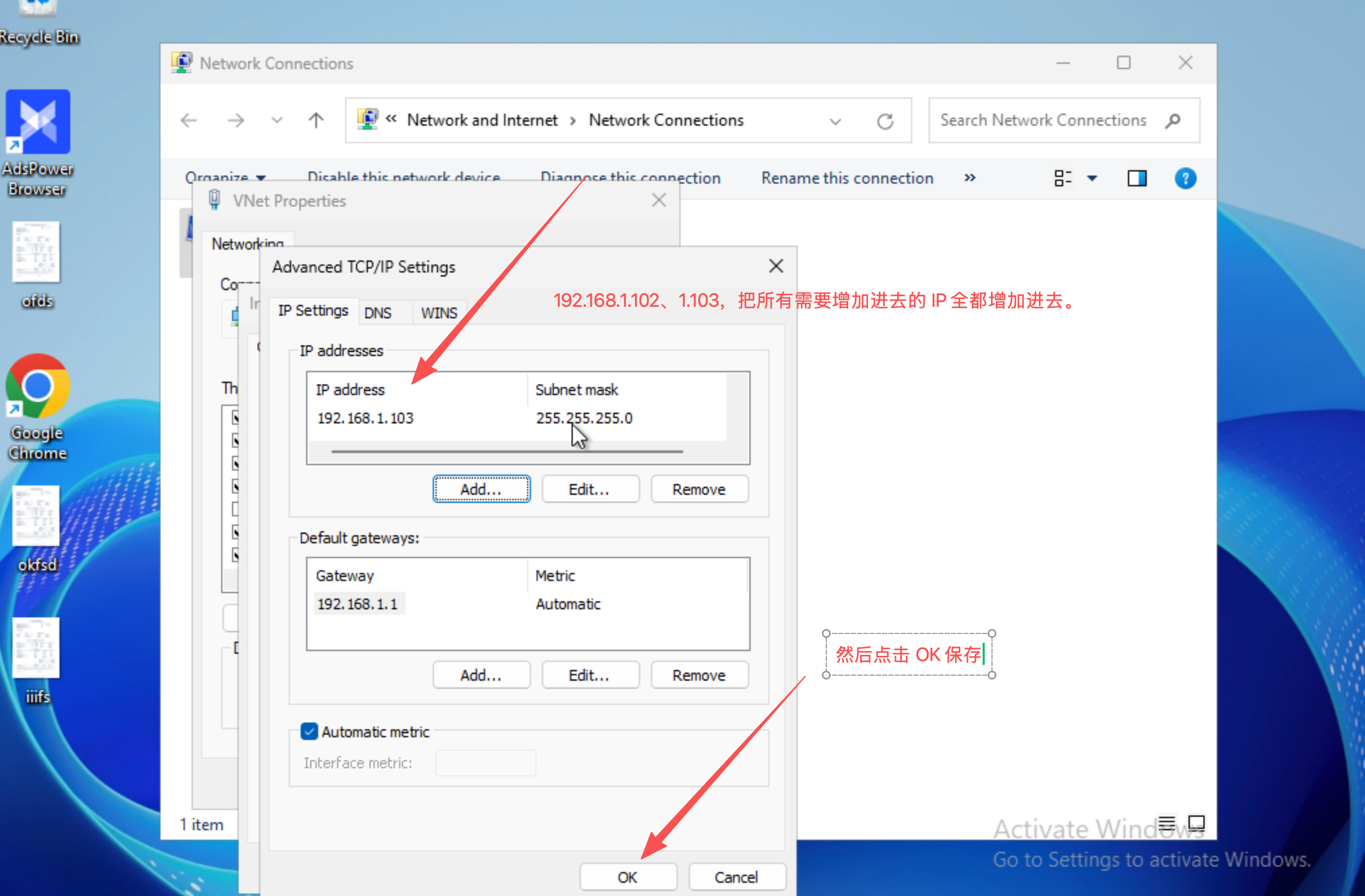Screen dimensions: 1365x896
Task: Add a default gateway
Action: 481,675
